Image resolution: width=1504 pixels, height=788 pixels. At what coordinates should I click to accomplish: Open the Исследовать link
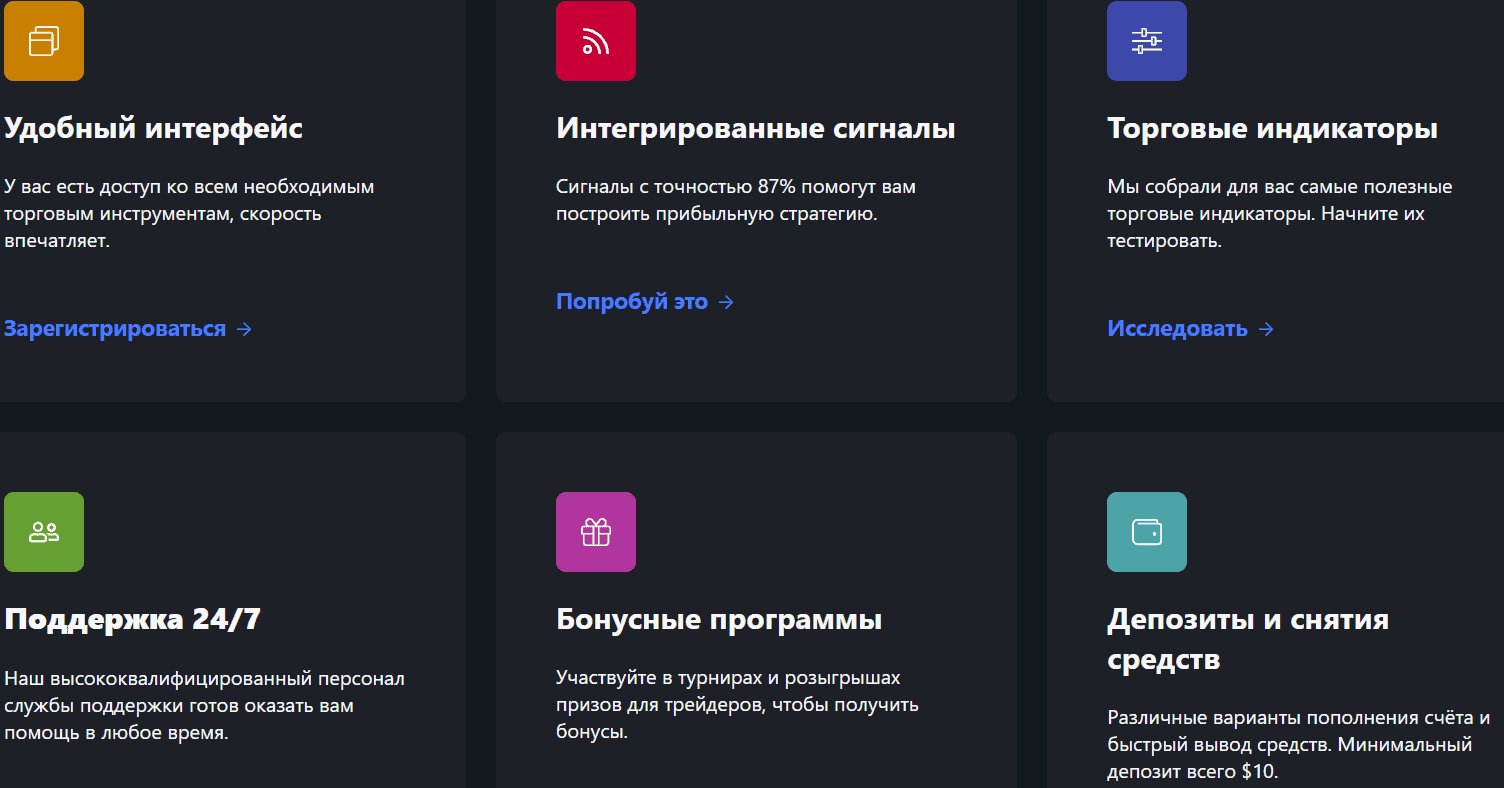click(x=1177, y=329)
